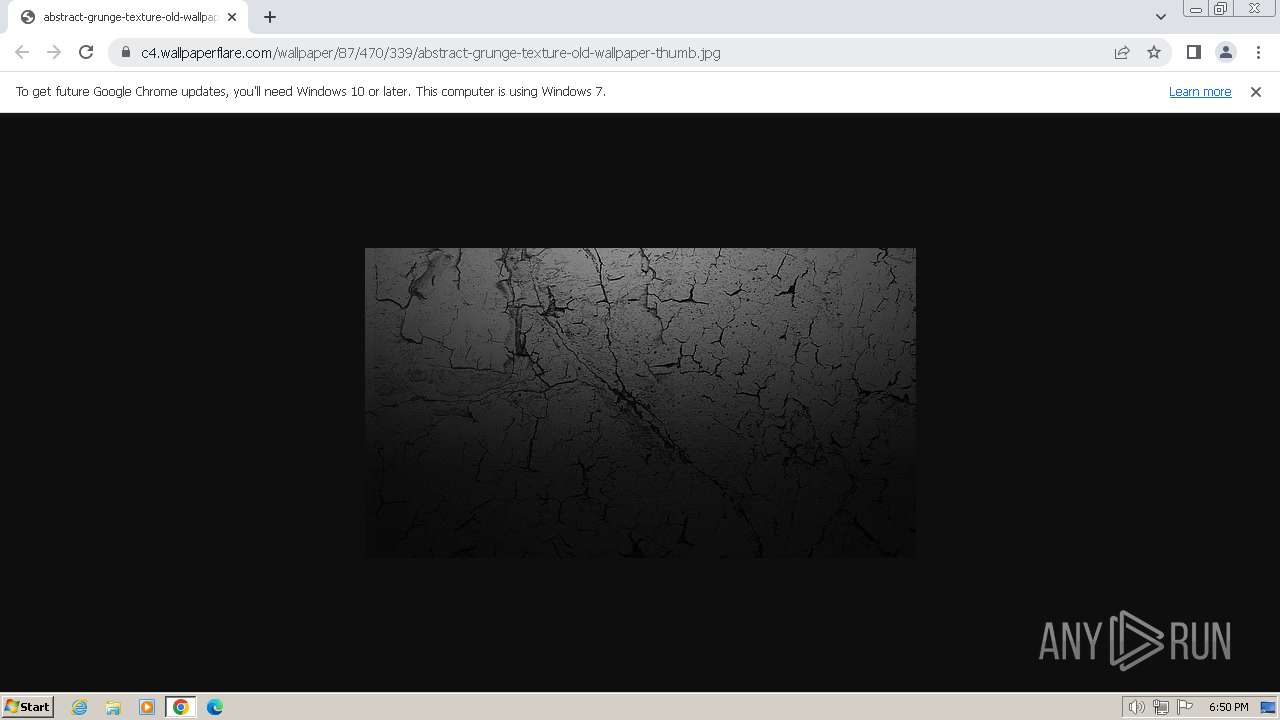The image size is (1280, 720).
Task: Dismiss the Chrome update notice
Action: tap(1256, 91)
